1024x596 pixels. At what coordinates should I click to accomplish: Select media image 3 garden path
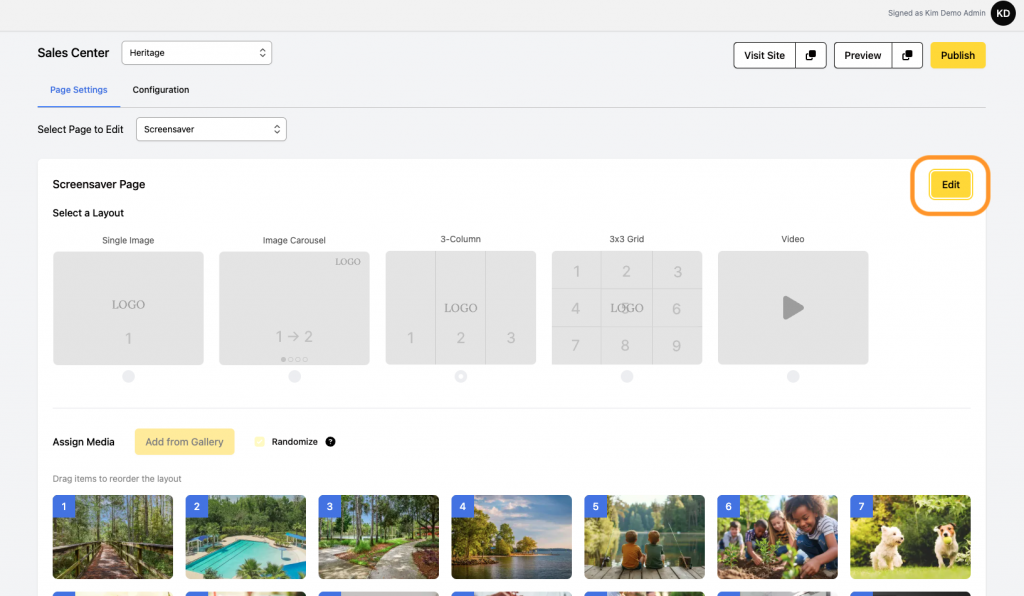tap(379, 537)
